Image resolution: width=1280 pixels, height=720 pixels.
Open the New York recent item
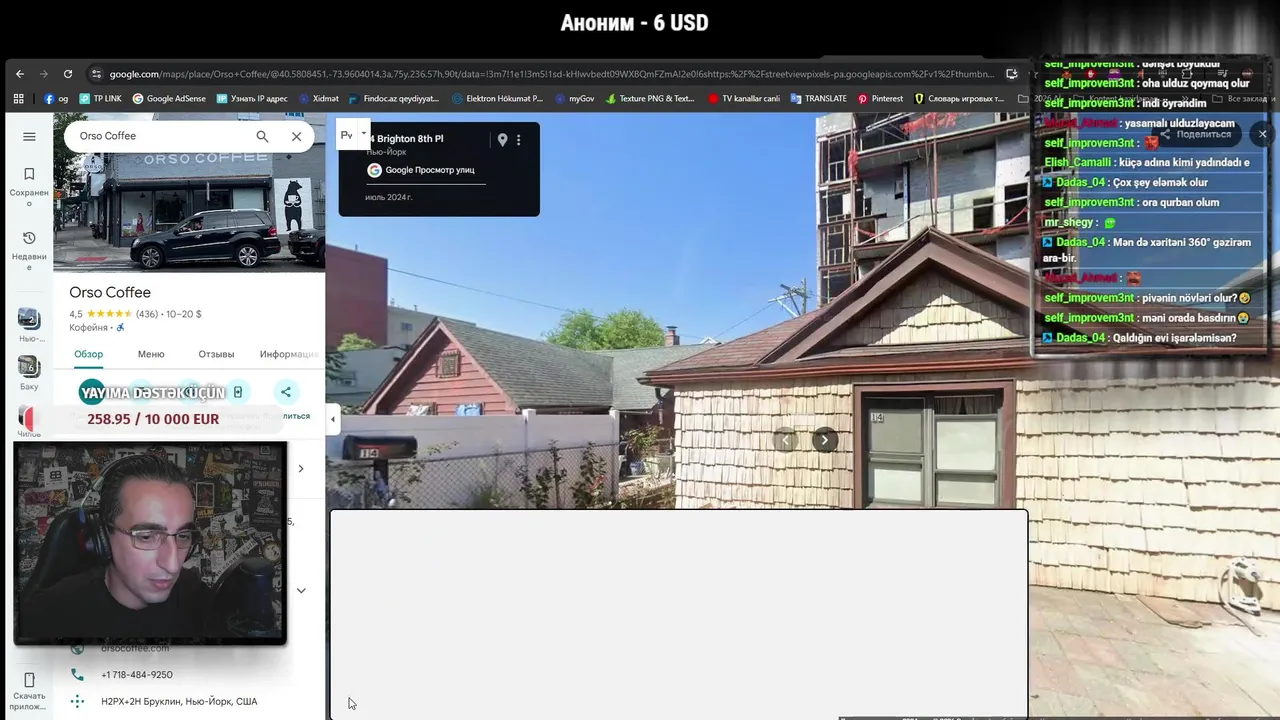(x=29, y=324)
